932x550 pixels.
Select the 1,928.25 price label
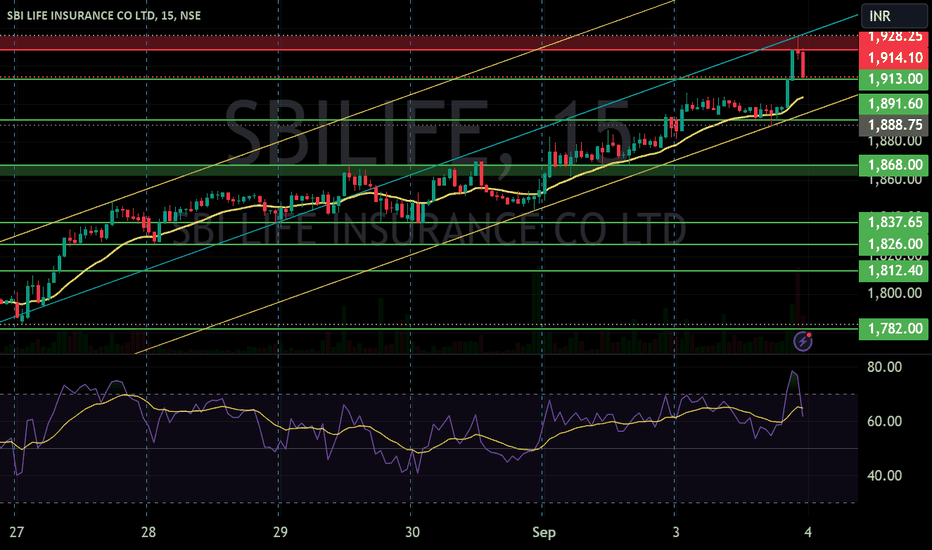tap(893, 37)
